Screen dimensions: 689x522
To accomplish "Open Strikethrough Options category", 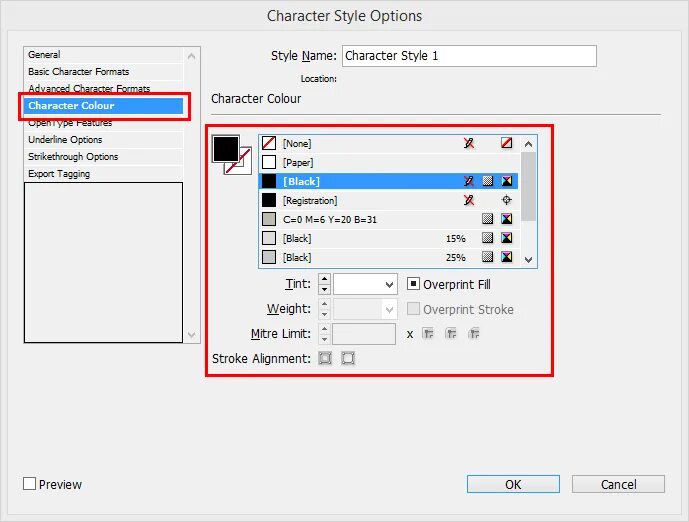I will tap(104, 157).
